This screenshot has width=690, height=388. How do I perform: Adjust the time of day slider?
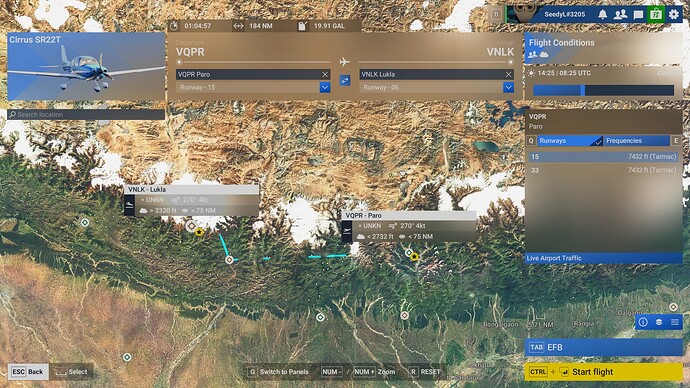tap(603, 91)
